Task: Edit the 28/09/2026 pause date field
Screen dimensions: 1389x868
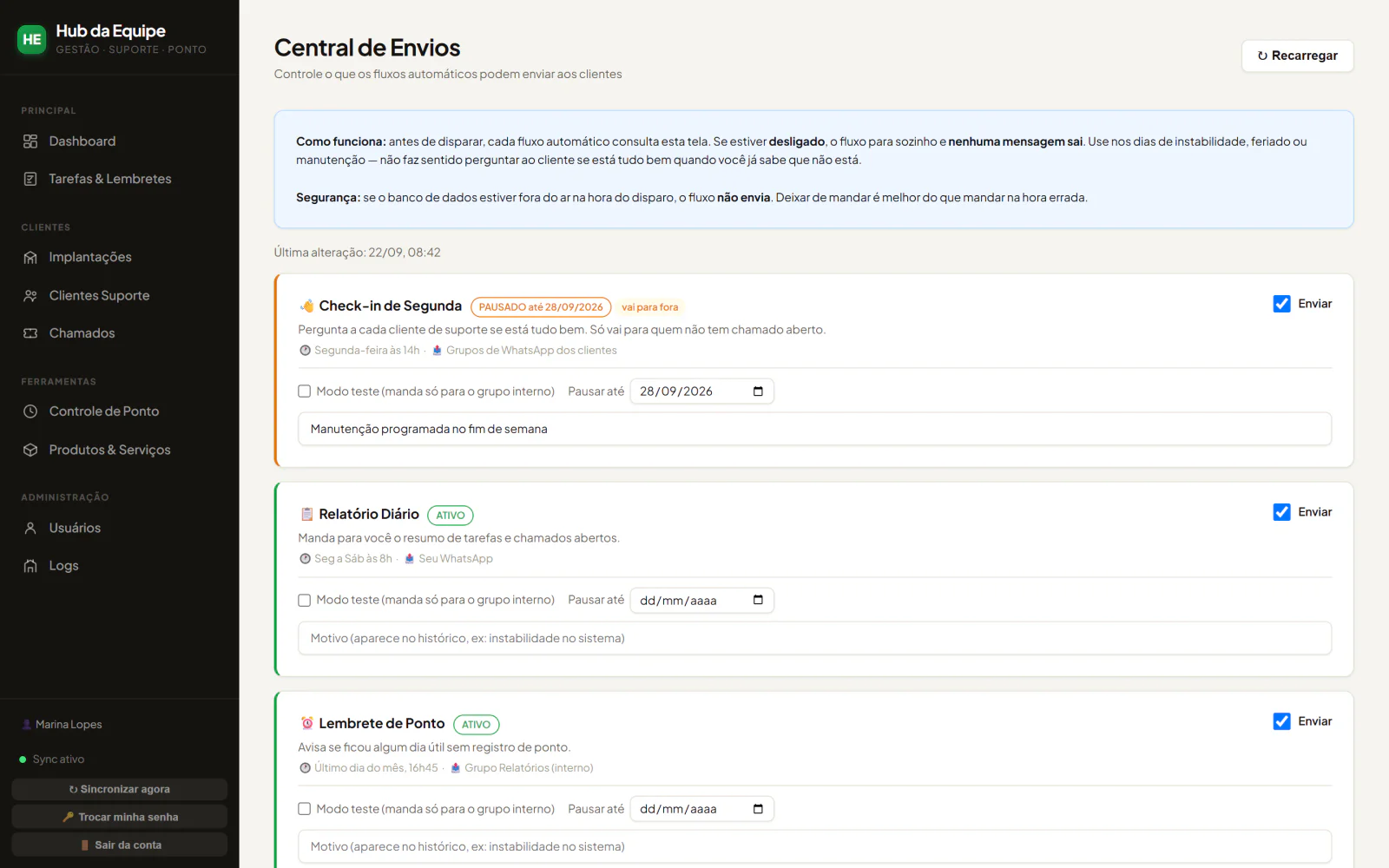Action: pos(701,391)
